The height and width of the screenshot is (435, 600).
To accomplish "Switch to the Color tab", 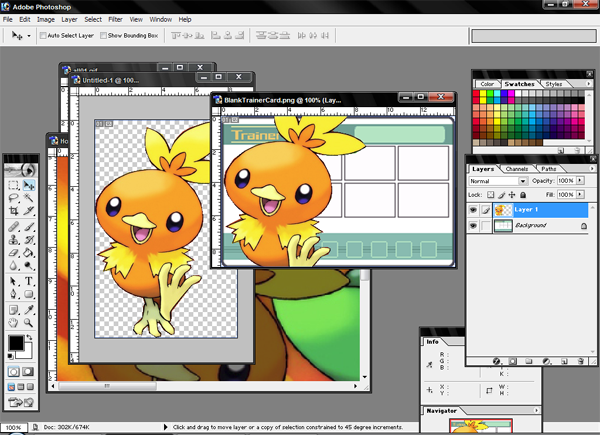I will (x=487, y=84).
